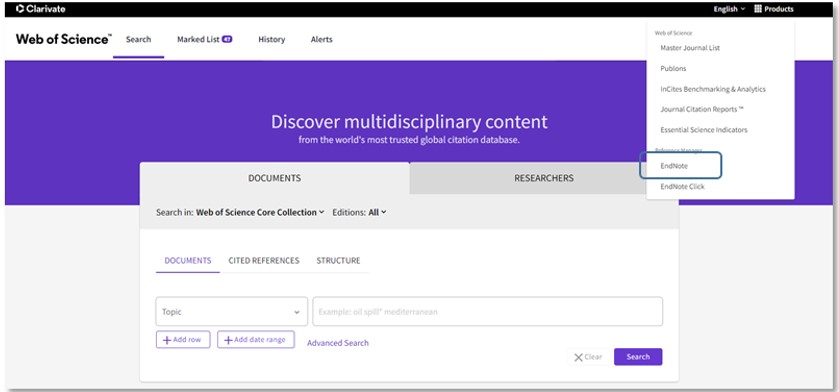The height and width of the screenshot is (392, 839).
Task: Open the Alerts page
Action: click(322, 39)
